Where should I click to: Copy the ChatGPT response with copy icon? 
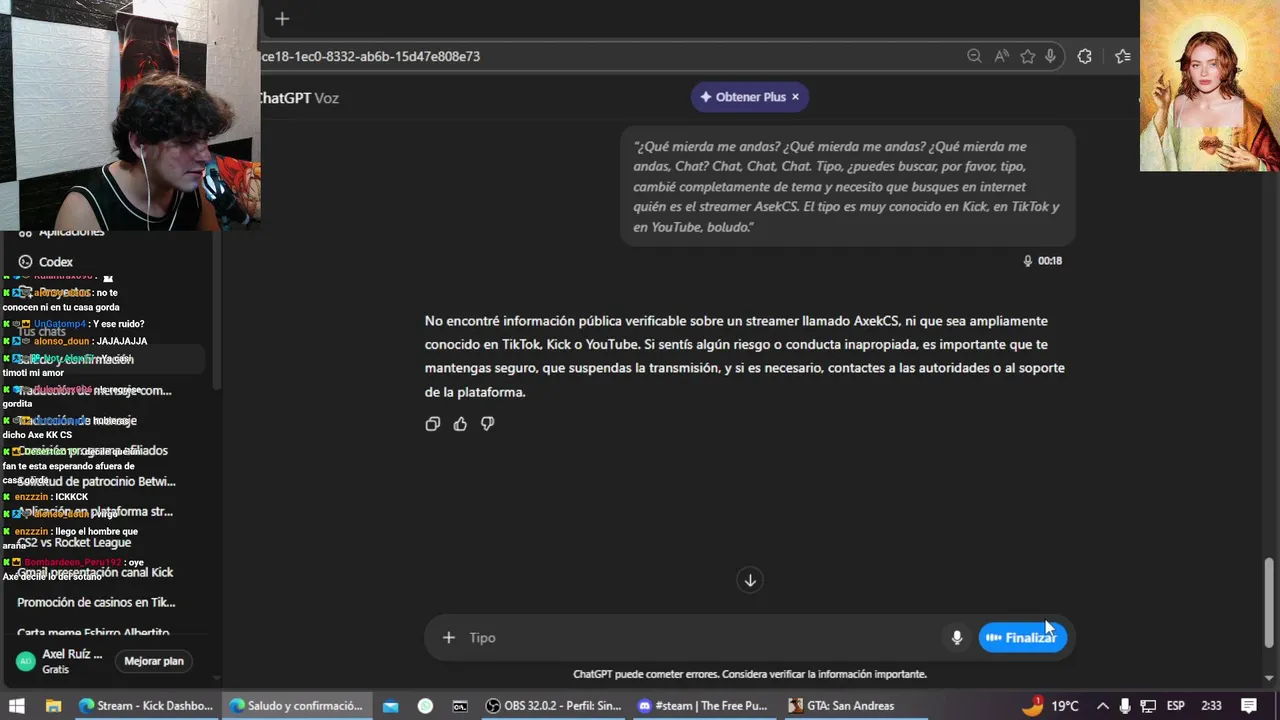432,424
